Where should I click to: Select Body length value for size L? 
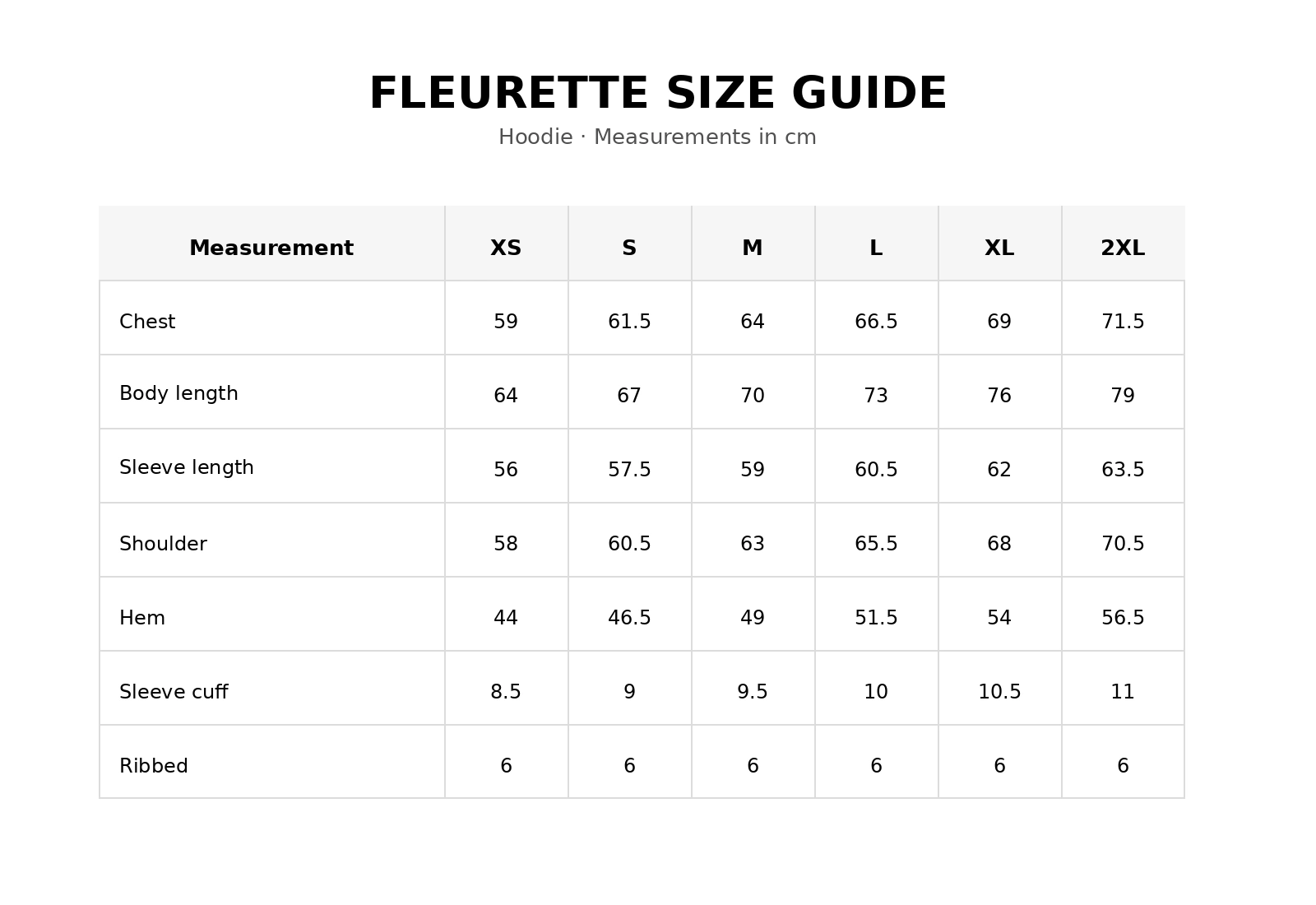(876, 396)
